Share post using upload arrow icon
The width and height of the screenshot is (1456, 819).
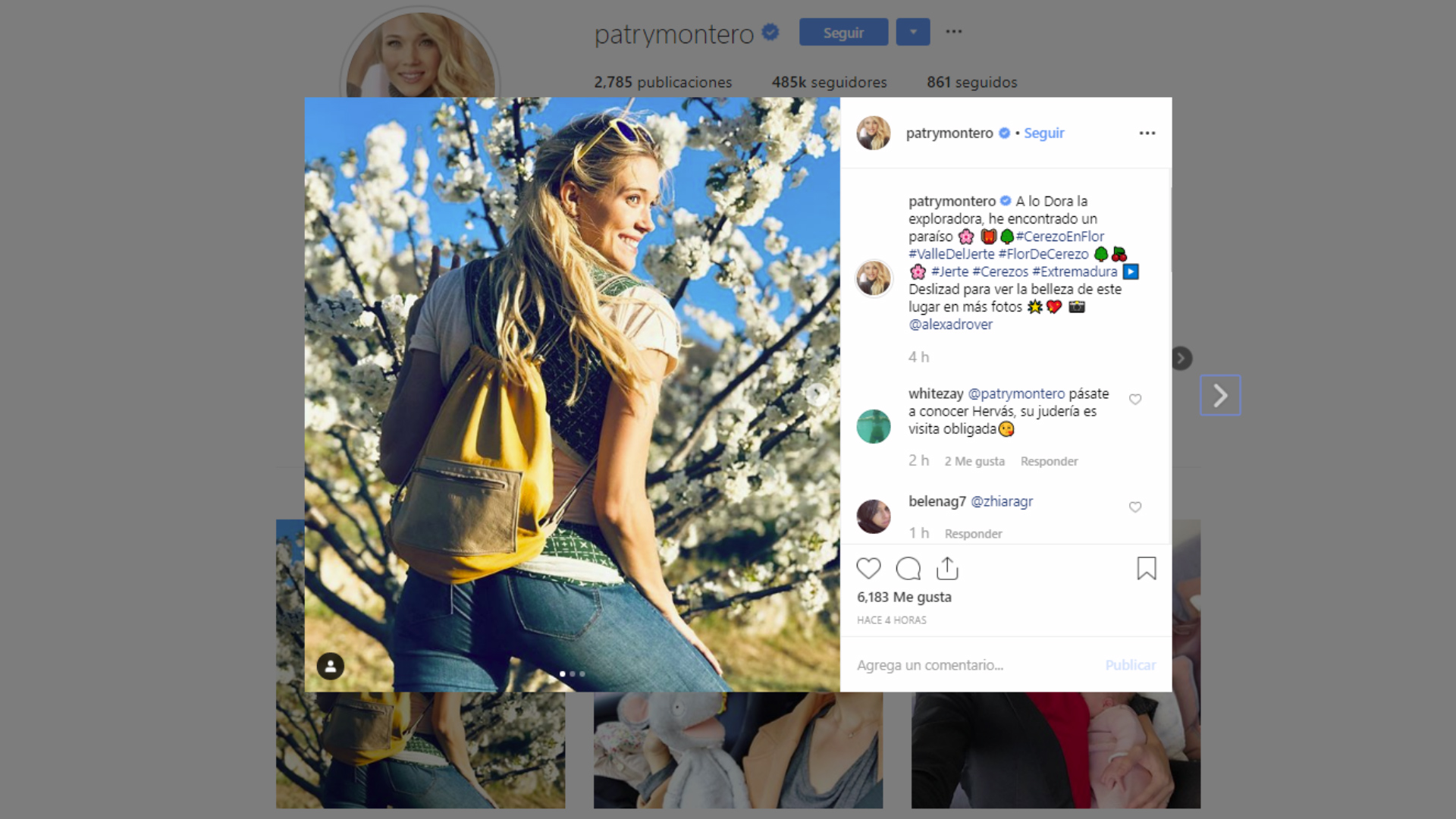point(948,569)
